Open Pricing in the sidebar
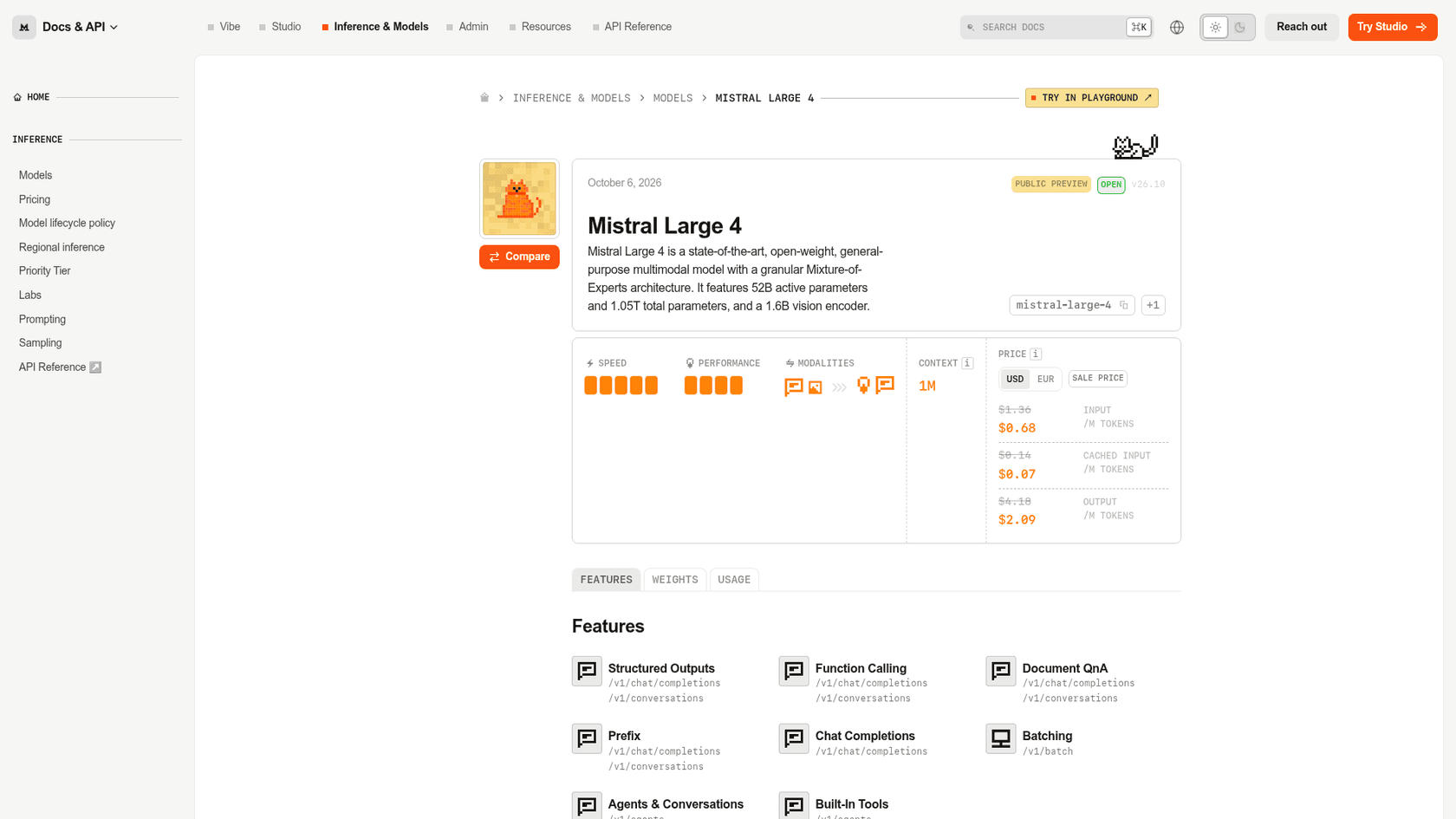This screenshot has height=819, width=1456. 35,199
